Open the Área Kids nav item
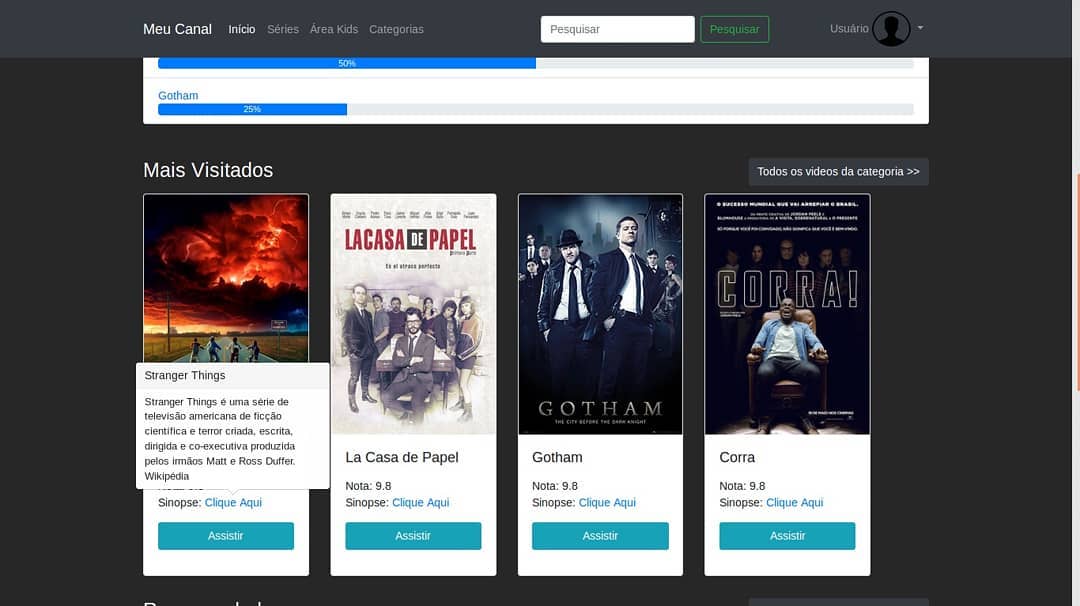The image size is (1080, 606). coord(333,29)
